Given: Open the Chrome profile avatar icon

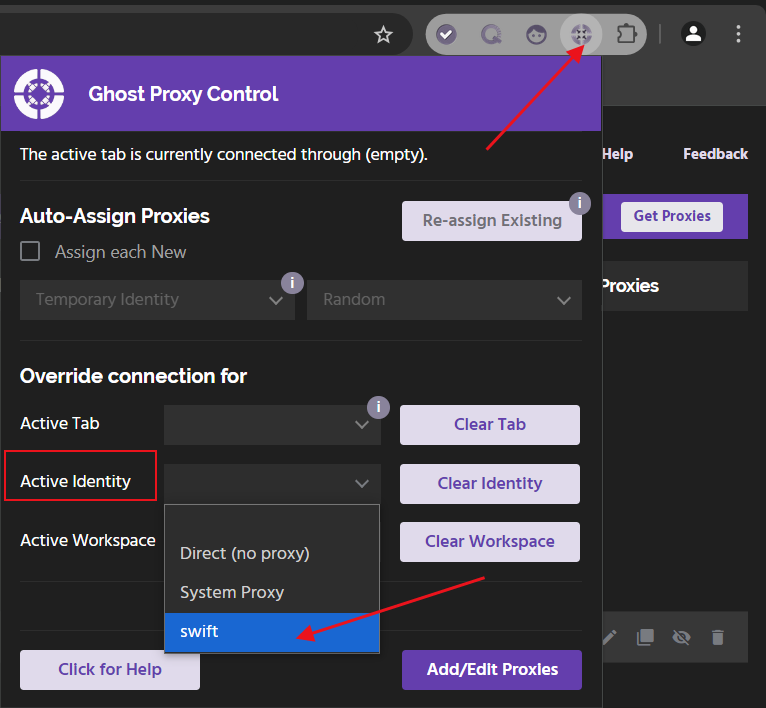Looking at the screenshot, I should point(693,34).
